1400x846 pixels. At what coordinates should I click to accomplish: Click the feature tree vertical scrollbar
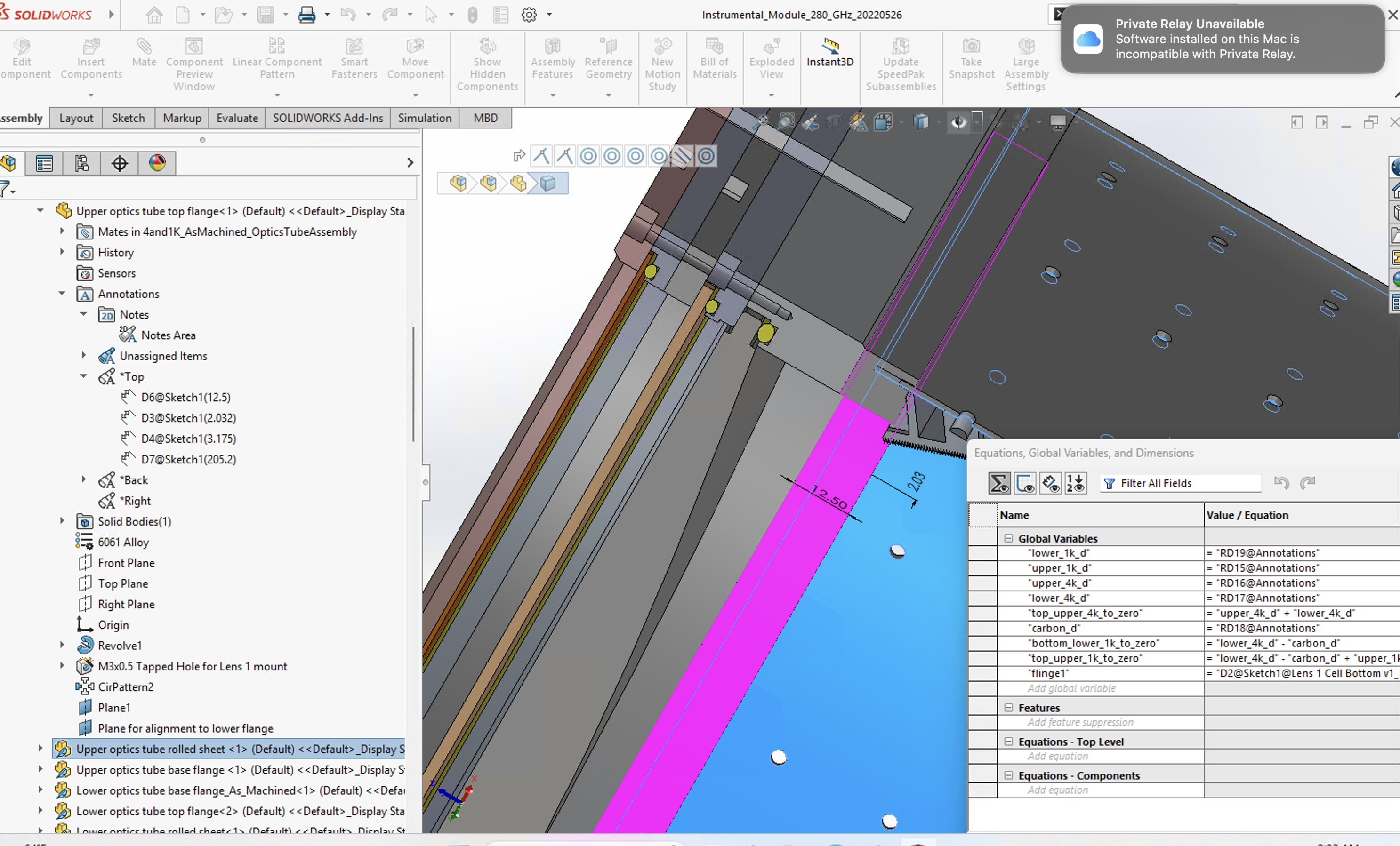(x=413, y=384)
